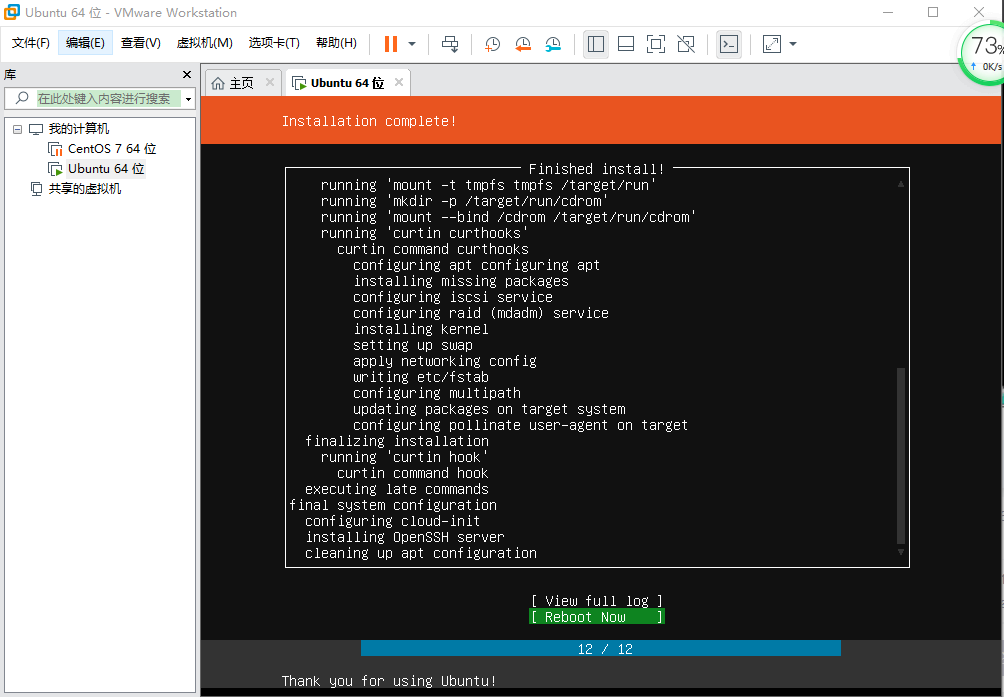Close the 库 library panel
The image size is (1004, 697).
click(x=186, y=75)
